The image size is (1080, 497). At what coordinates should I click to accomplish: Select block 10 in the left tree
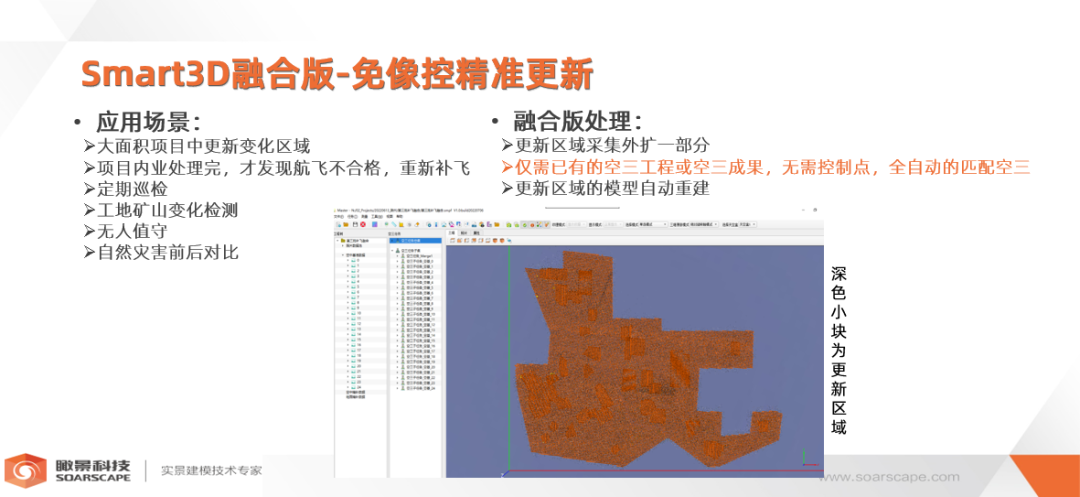(x=356, y=313)
